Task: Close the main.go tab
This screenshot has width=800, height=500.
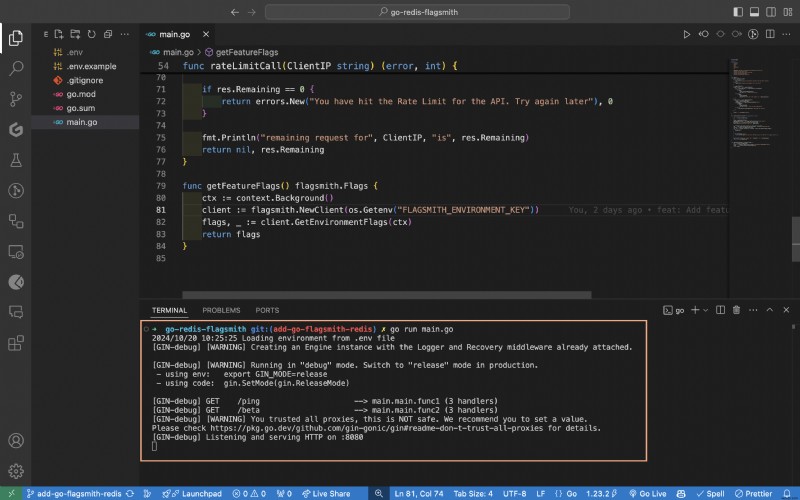Action: (x=206, y=34)
